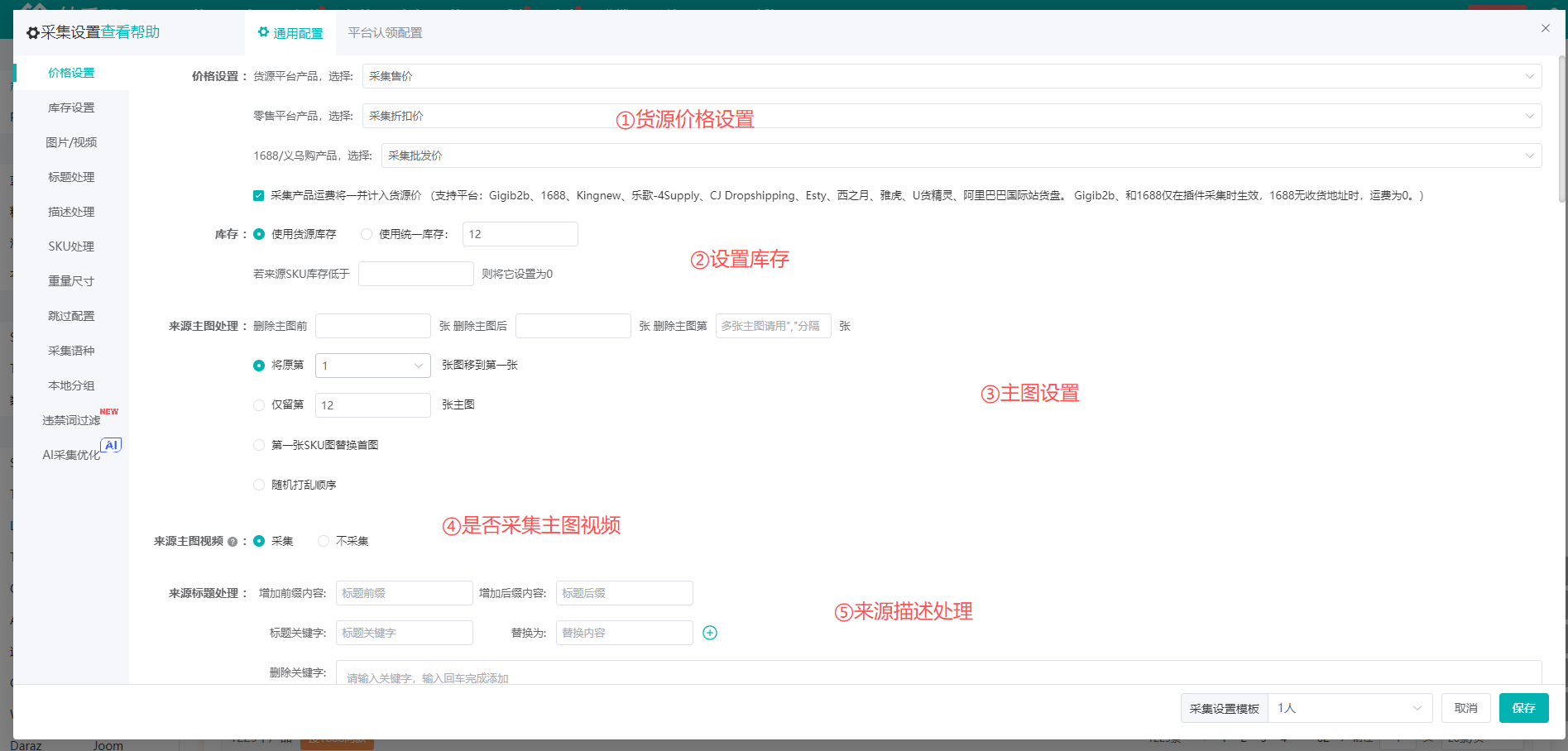Image resolution: width=1568 pixels, height=751 pixels.
Task: Open the 1688/义乌购产品 采集批发价 dropdown
Action: [961, 155]
